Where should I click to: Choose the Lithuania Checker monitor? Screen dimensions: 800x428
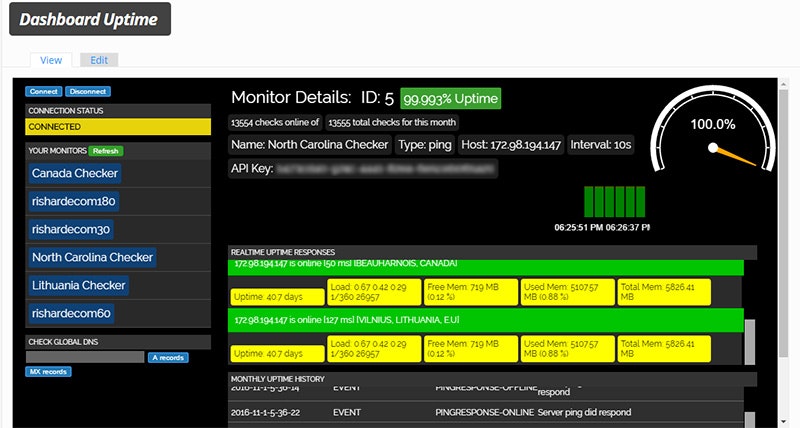79,286
